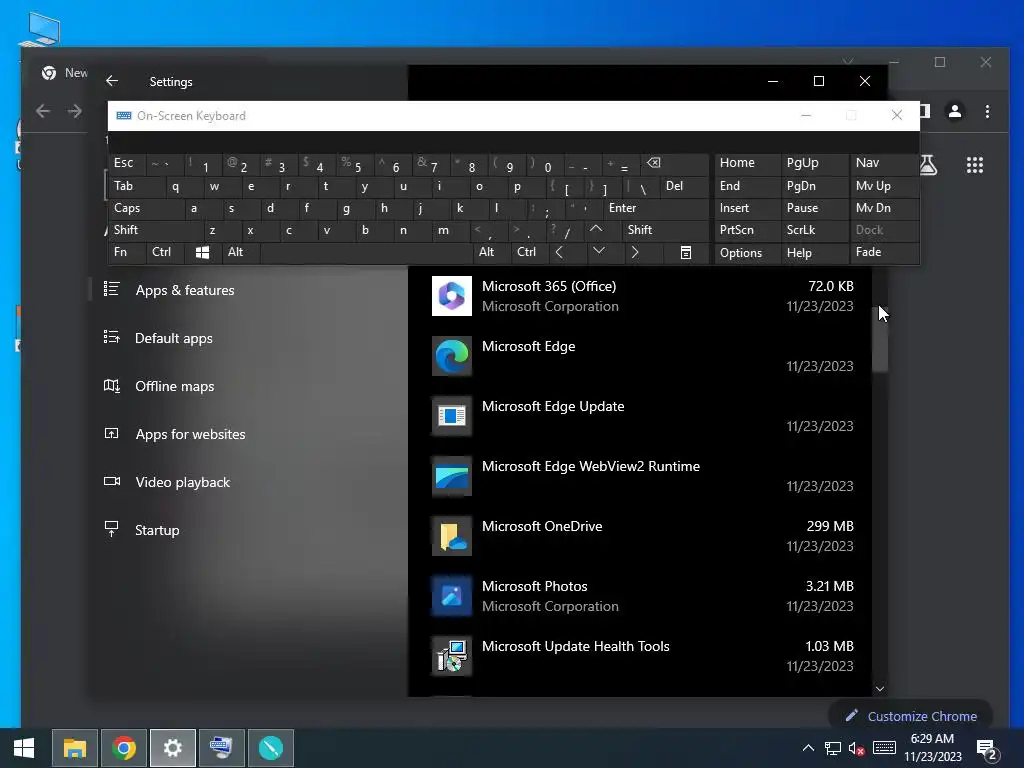Click the Apps & features list icon

tap(112, 289)
